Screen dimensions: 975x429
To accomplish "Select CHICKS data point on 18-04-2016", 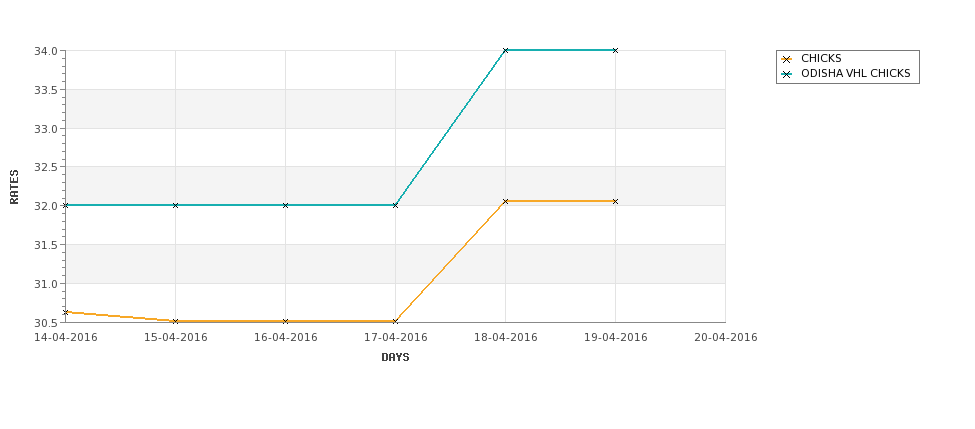I will pos(506,201).
